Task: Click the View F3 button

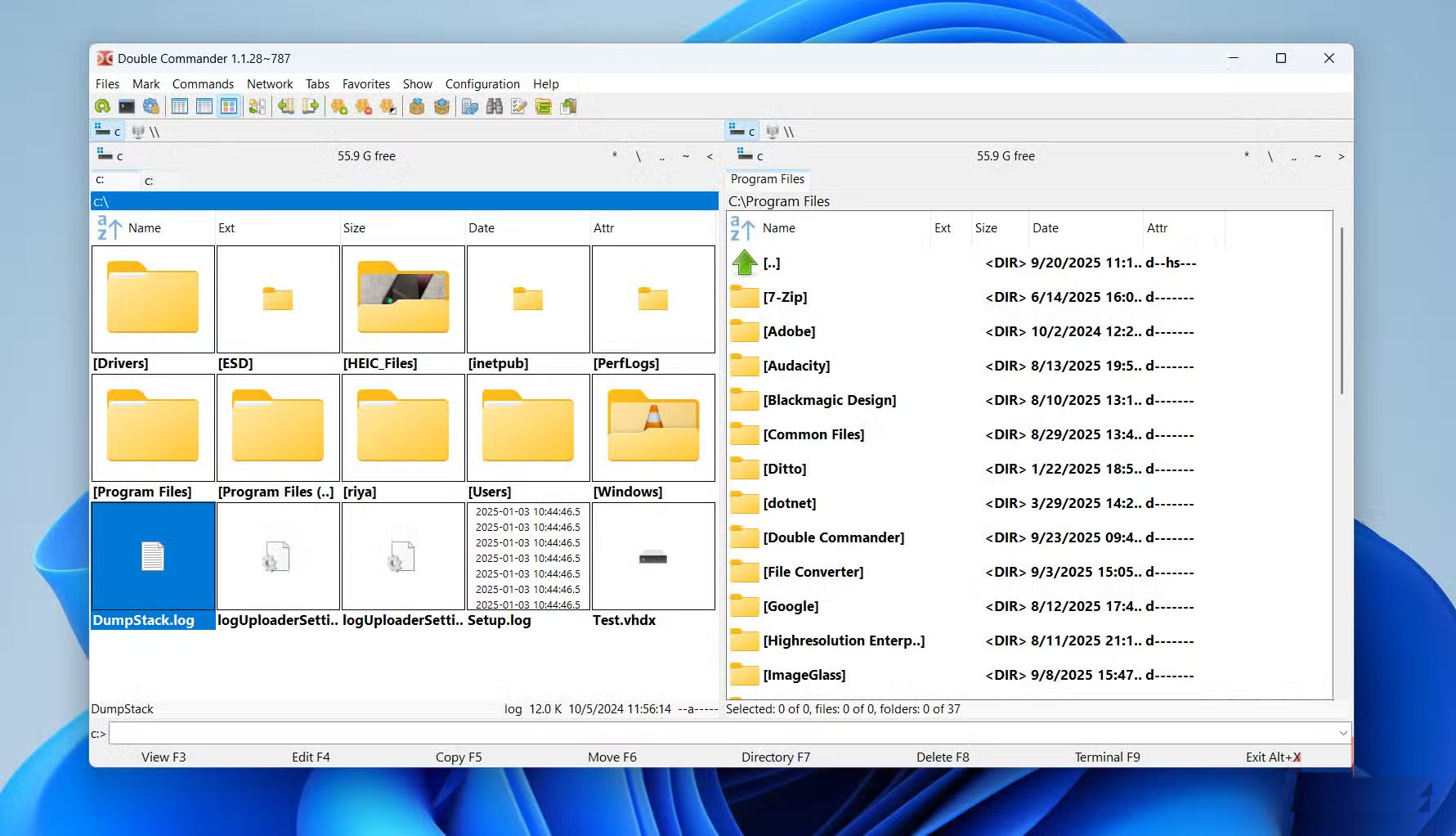Action: (x=164, y=757)
